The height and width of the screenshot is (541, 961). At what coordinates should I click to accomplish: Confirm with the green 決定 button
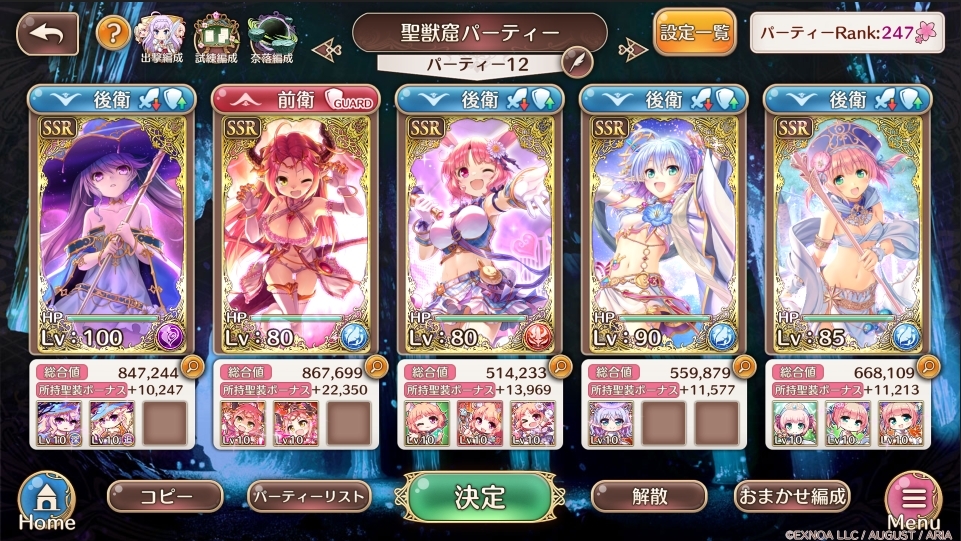(480, 497)
